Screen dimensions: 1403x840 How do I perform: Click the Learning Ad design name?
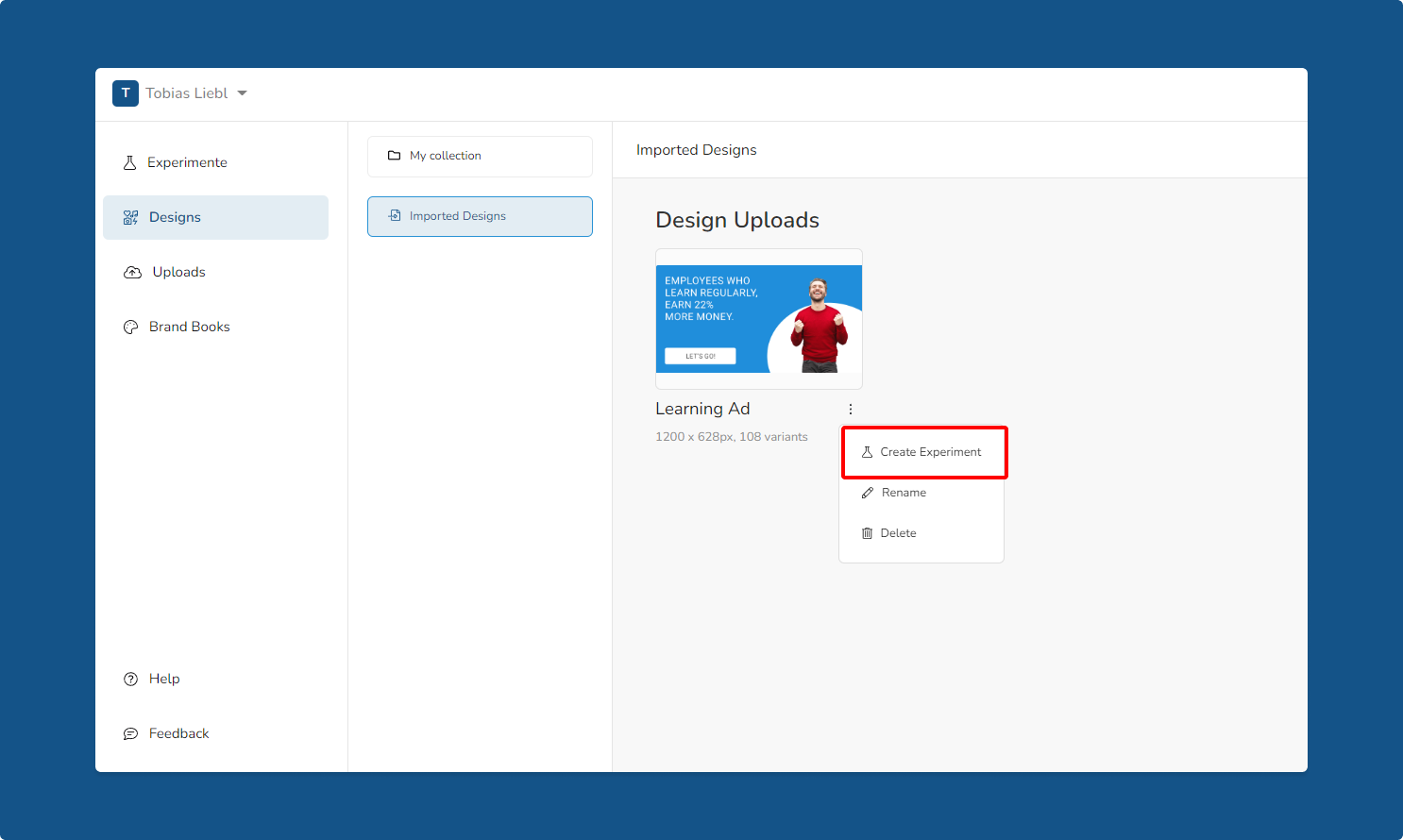702,409
